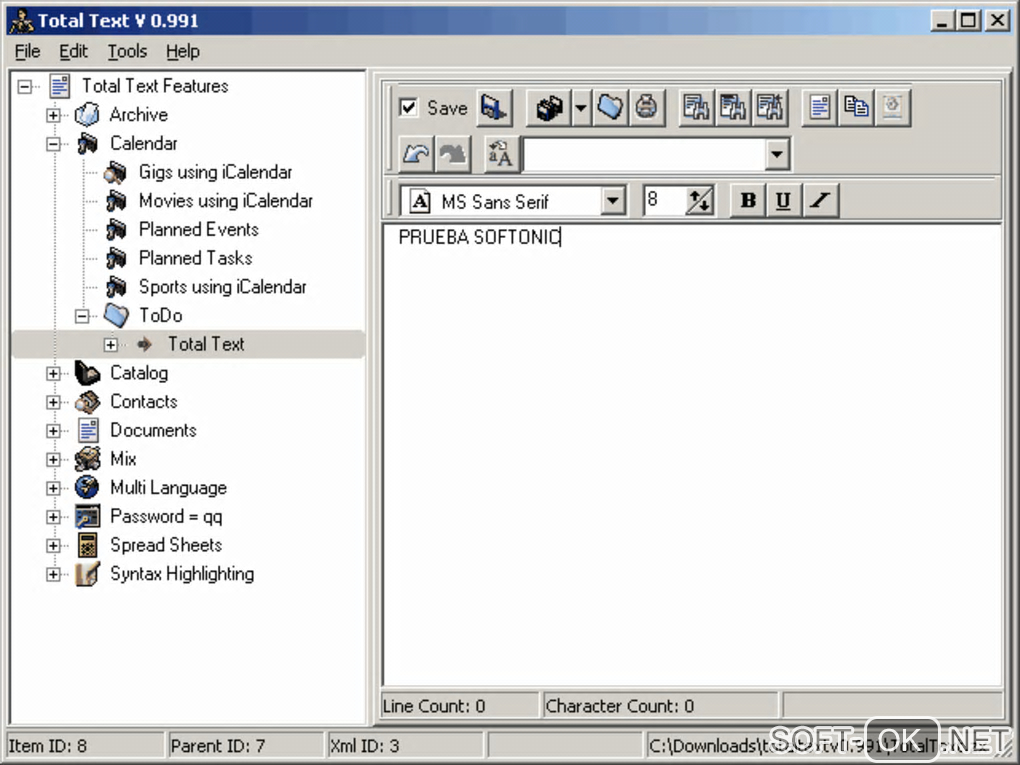The height and width of the screenshot is (765, 1020).
Task: Open the dropdown arrow beside black boxes icon
Action: [581, 107]
